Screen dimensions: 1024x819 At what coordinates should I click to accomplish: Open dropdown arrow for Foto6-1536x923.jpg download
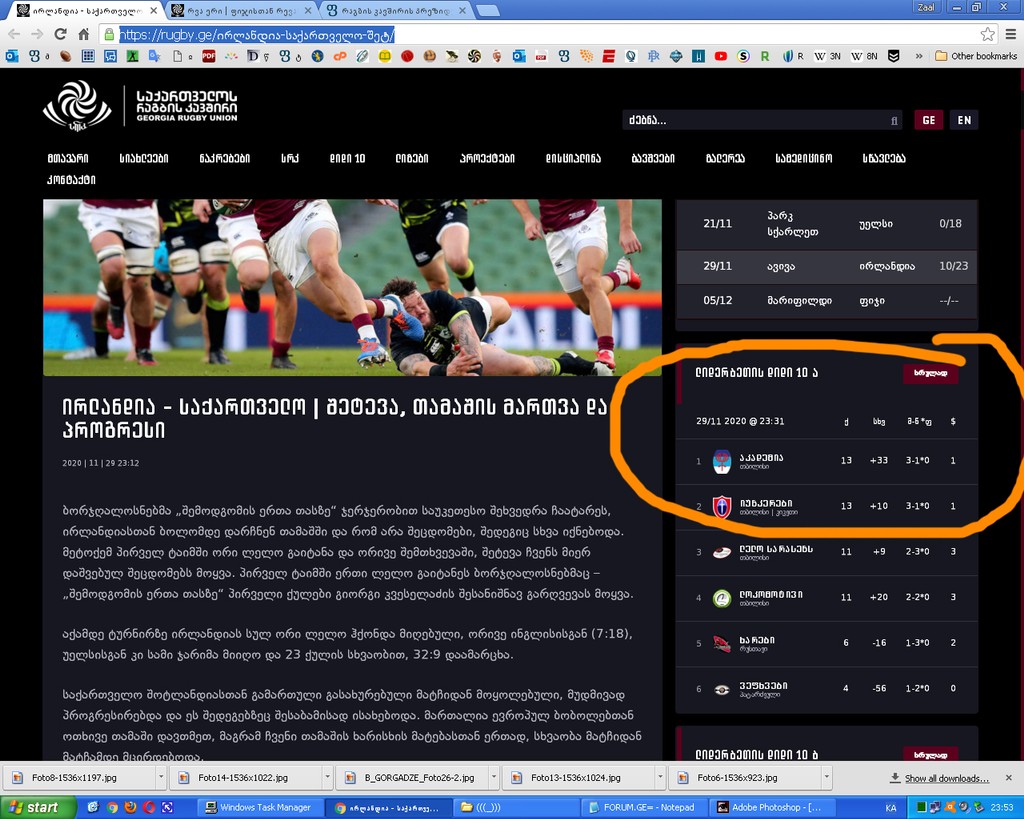click(x=827, y=778)
